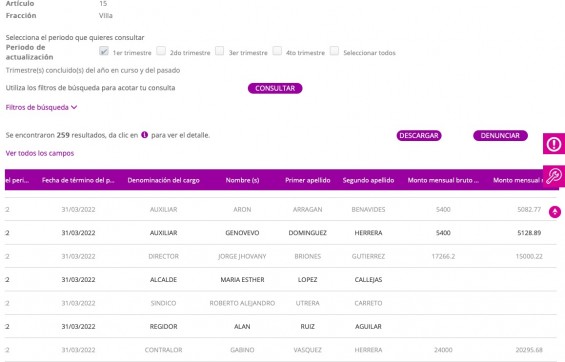This screenshot has height=362, width=565.
Task: Click the chevron next to Filtros de búsqueda
Action: [x=74, y=107]
